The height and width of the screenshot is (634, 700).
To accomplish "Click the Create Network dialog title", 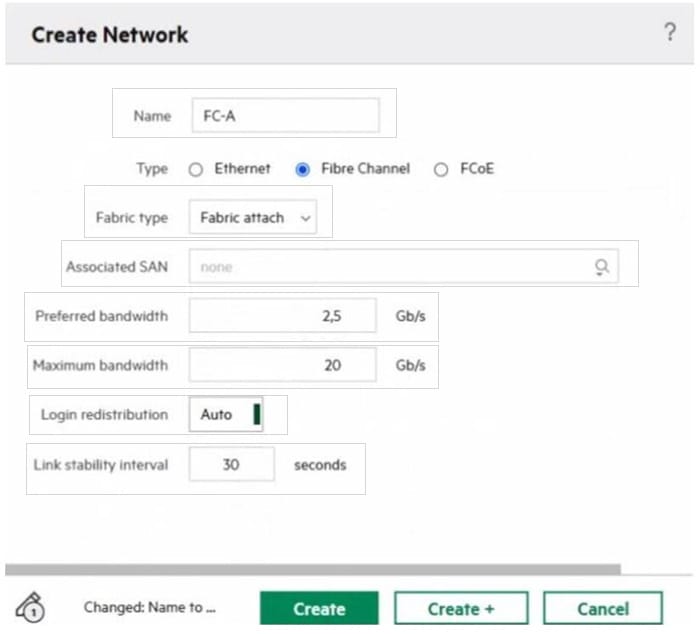I will point(110,35).
